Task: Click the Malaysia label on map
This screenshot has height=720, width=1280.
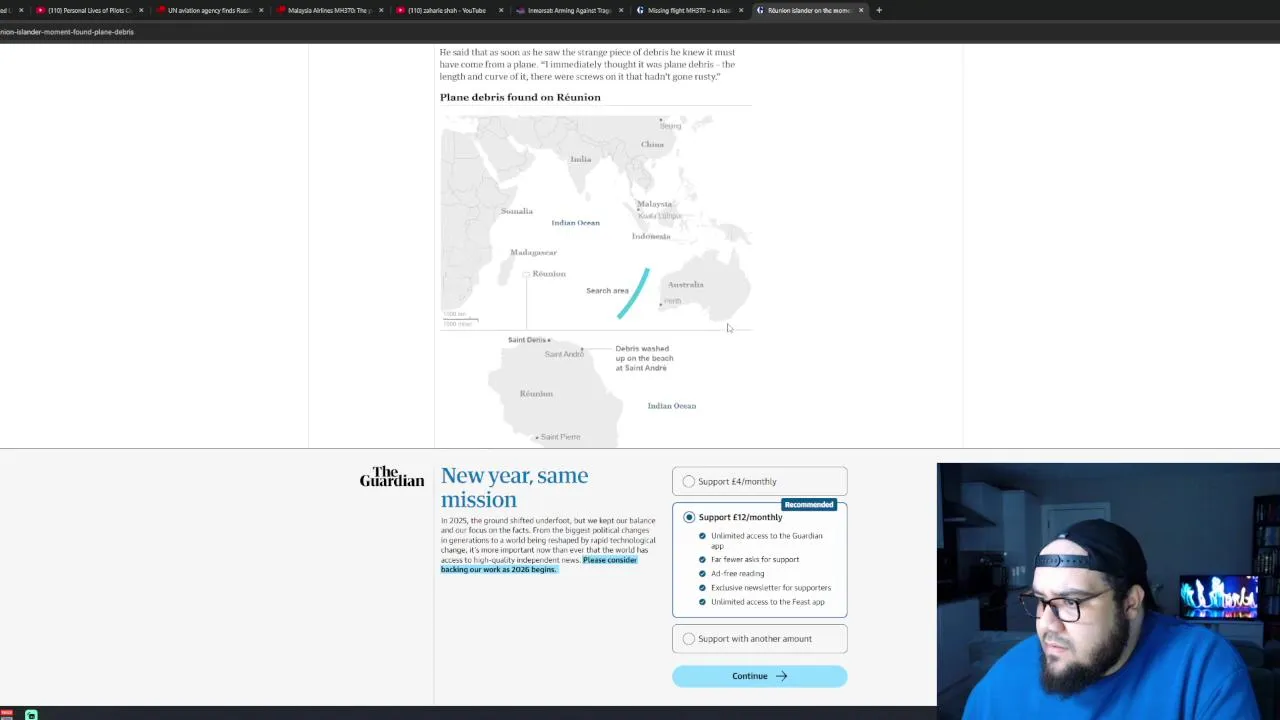Action: [x=654, y=204]
